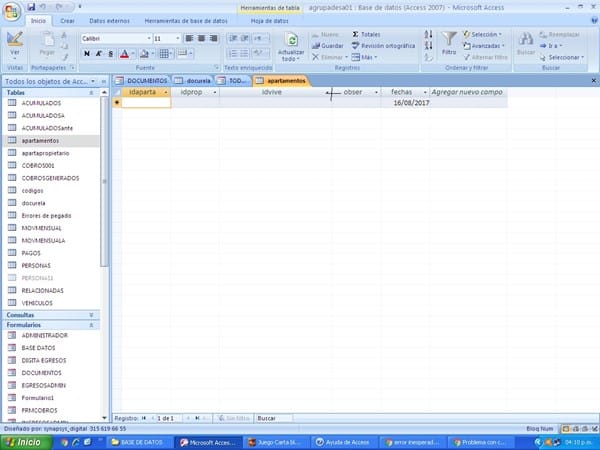This screenshot has height=450, width=600.
Task: Open idprop column dropdown arrow
Action: 214,92
